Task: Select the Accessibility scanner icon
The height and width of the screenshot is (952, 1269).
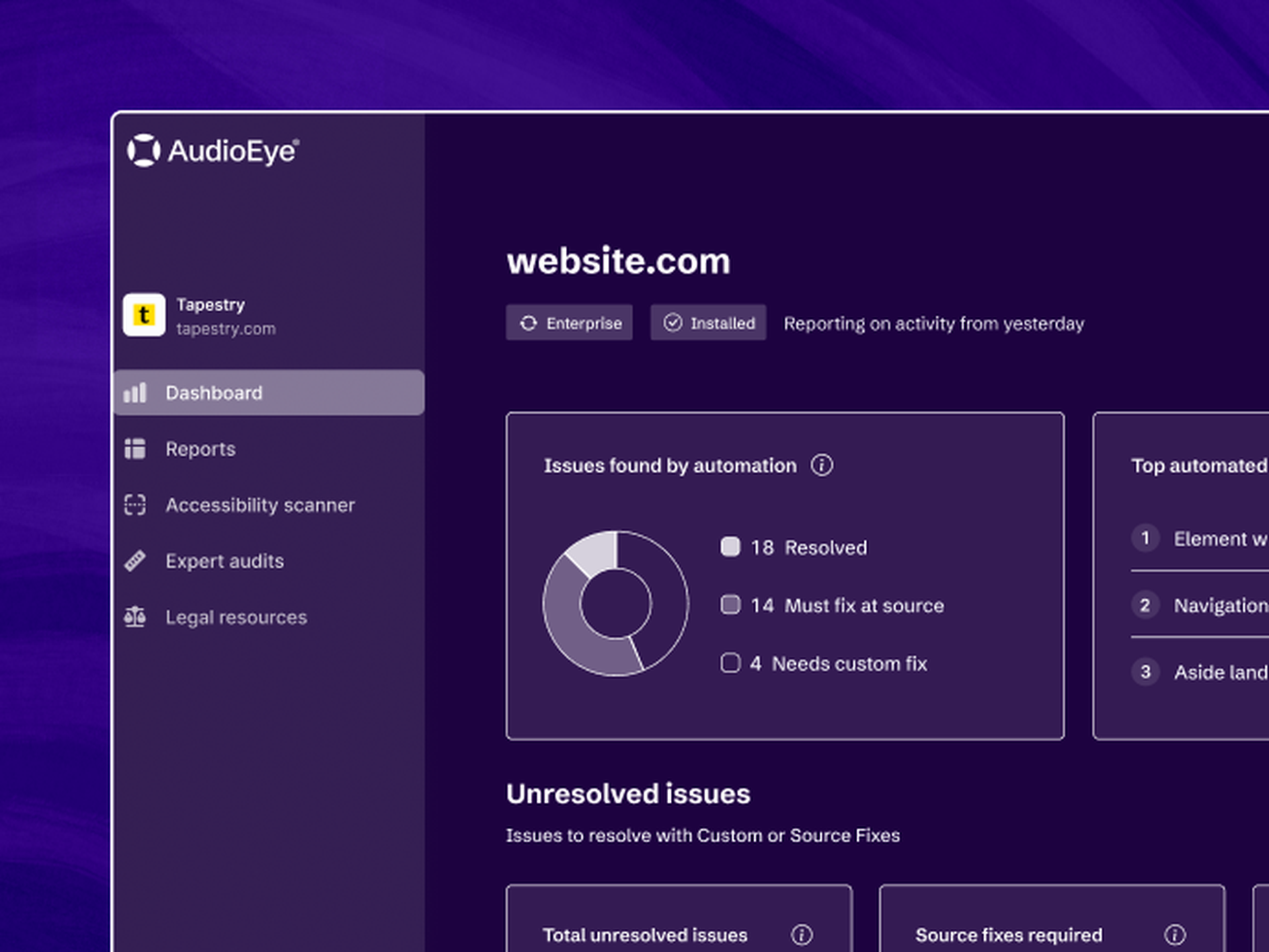Action: (x=135, y=505)
